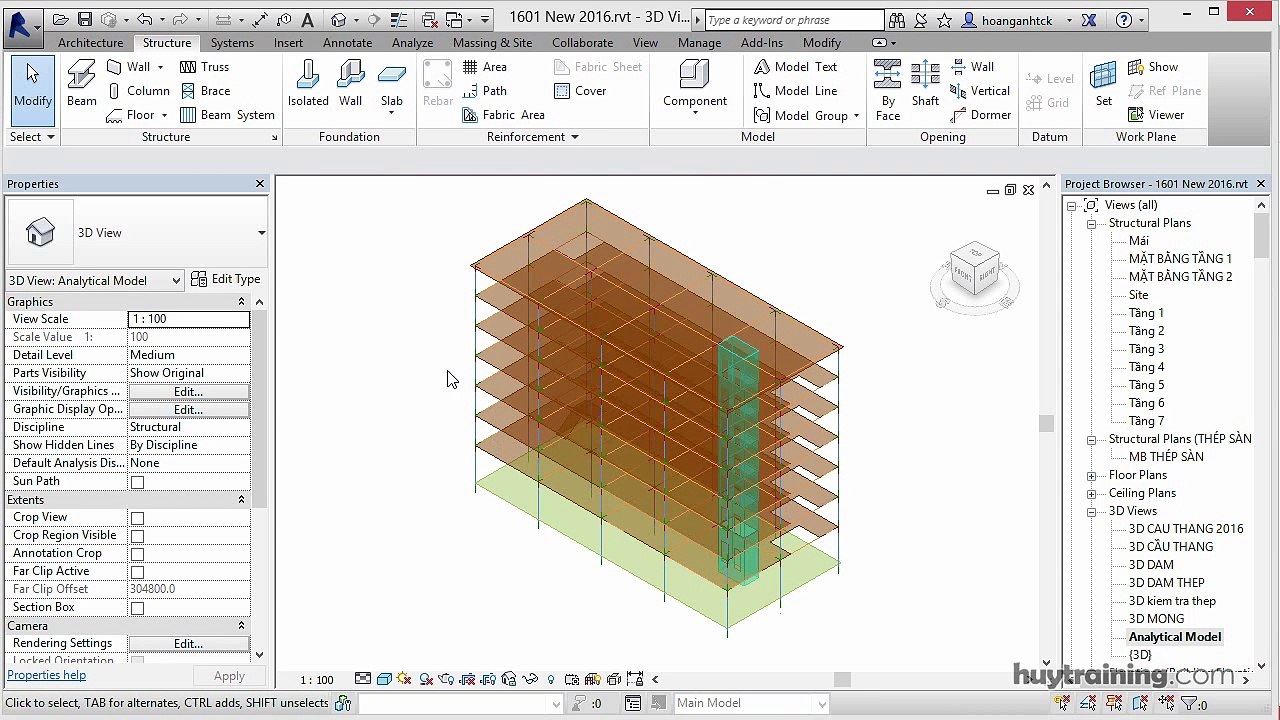Select the Brace tool

[204, 91]
